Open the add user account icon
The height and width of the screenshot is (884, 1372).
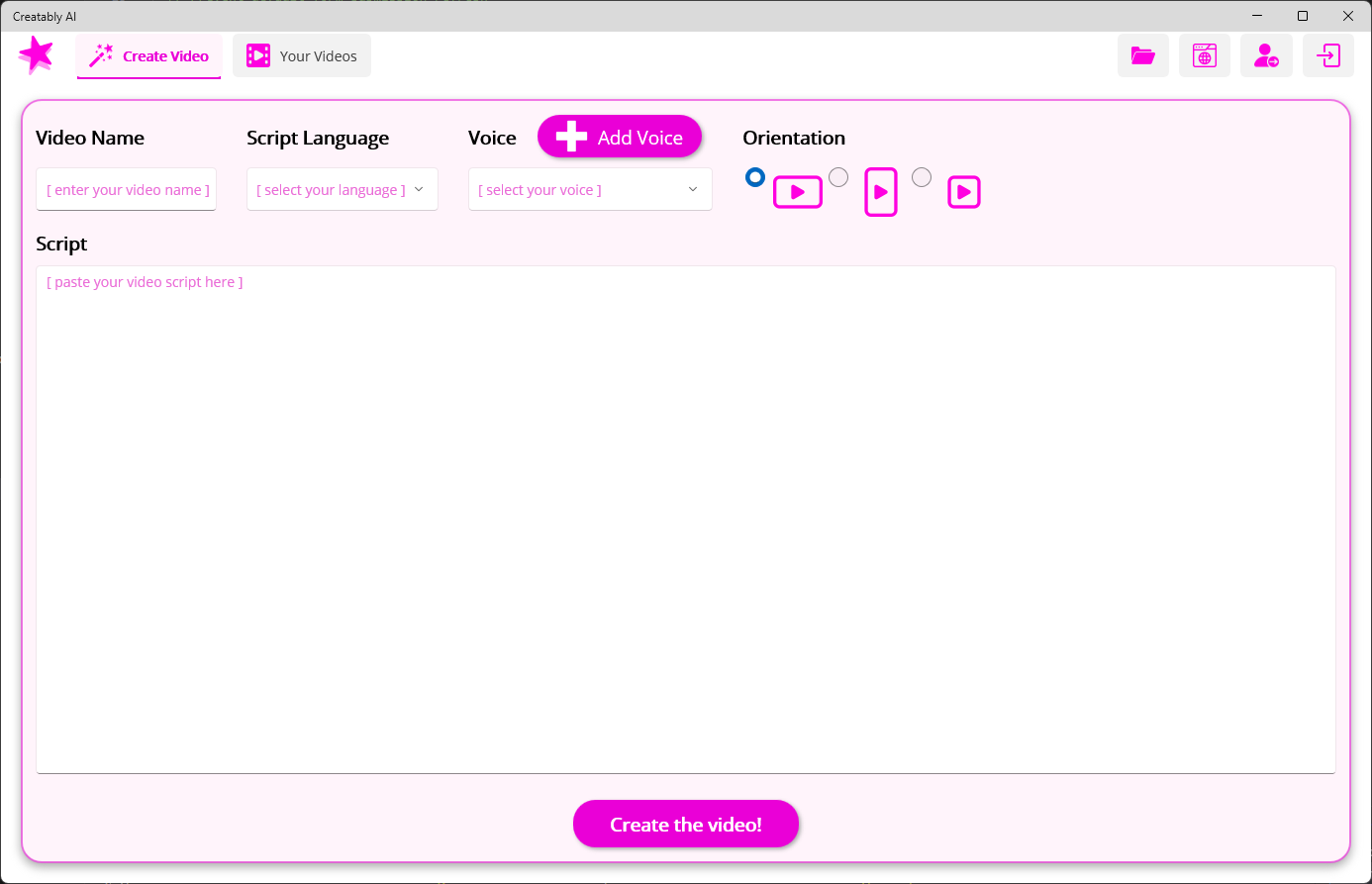click(x=1266, y=55)
